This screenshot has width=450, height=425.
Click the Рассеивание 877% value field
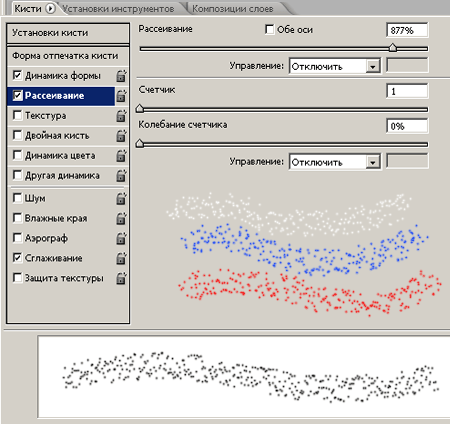coord(407,30)
